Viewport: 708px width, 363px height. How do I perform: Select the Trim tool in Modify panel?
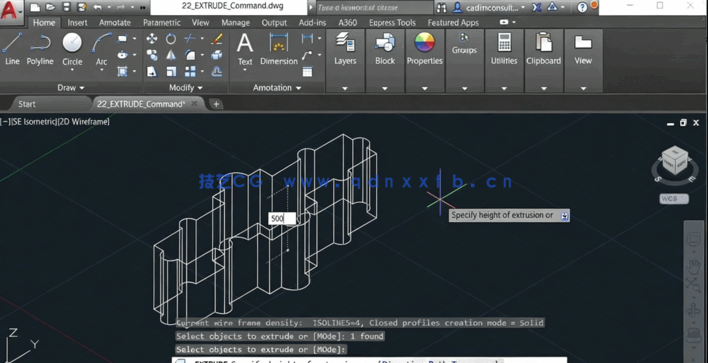(190, 39)
